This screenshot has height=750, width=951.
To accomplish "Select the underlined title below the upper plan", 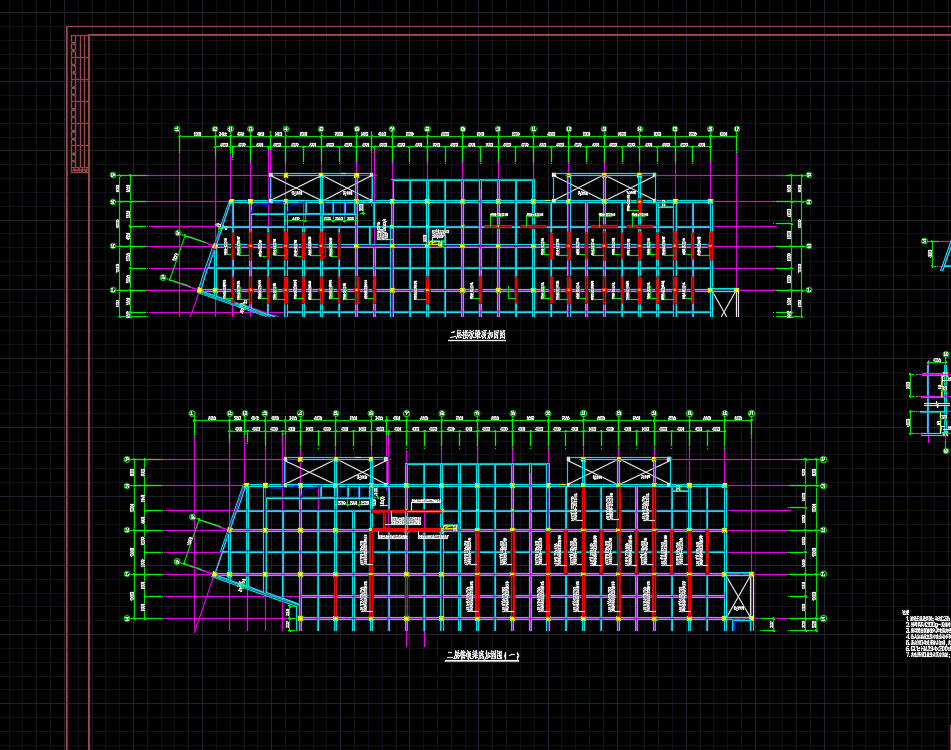I will click(x=477, y=335).
